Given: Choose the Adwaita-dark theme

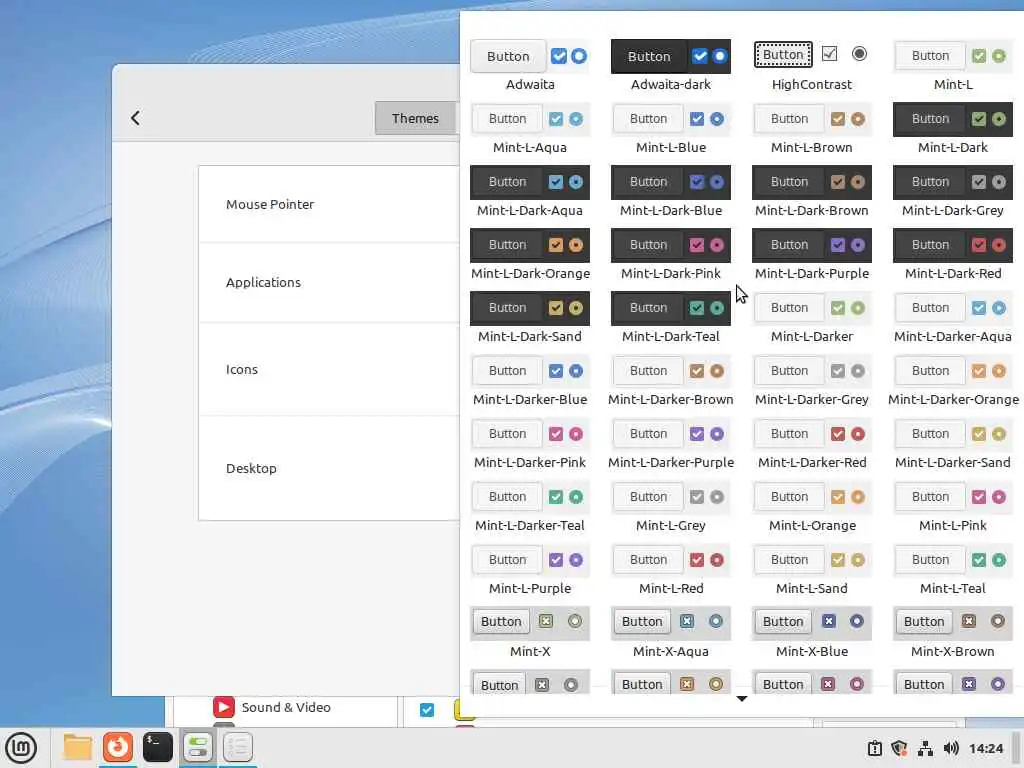Looking at the screenshot, I should click(671, 65).
